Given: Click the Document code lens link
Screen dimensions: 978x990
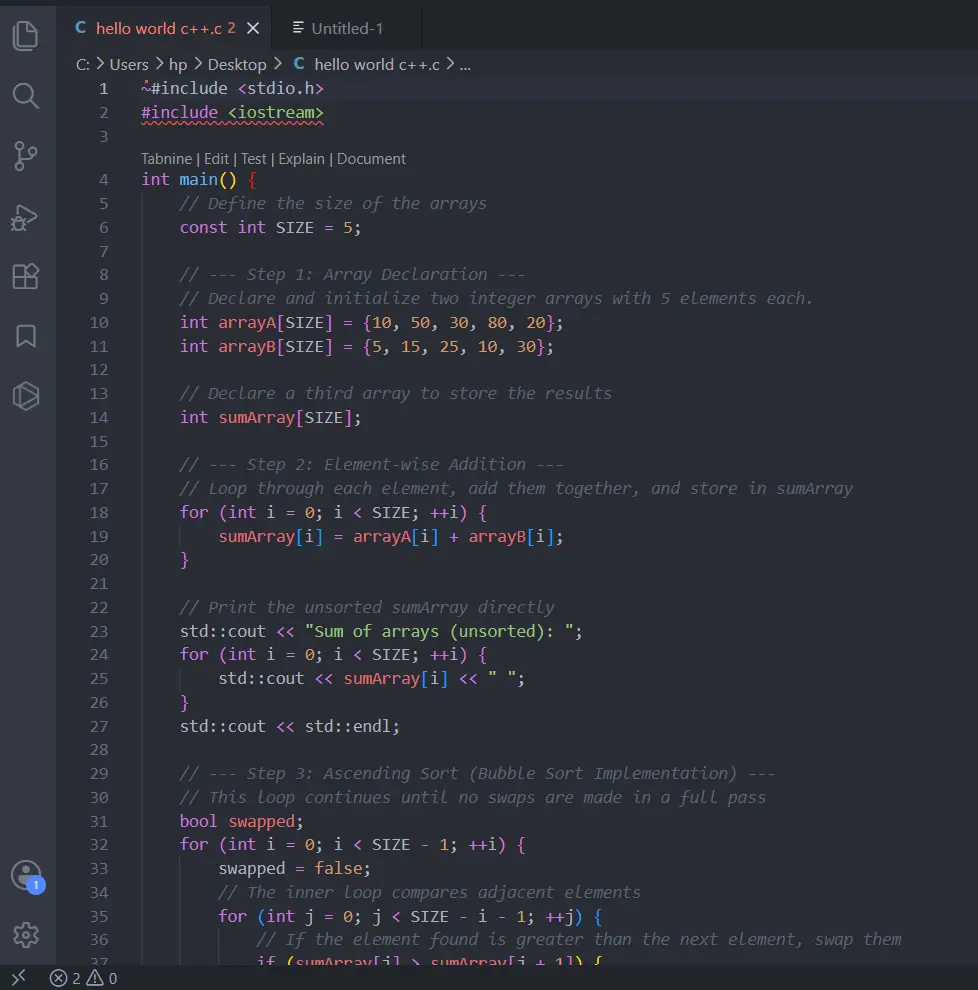Looking at the screenshot, I should click(x=371, y=158).
